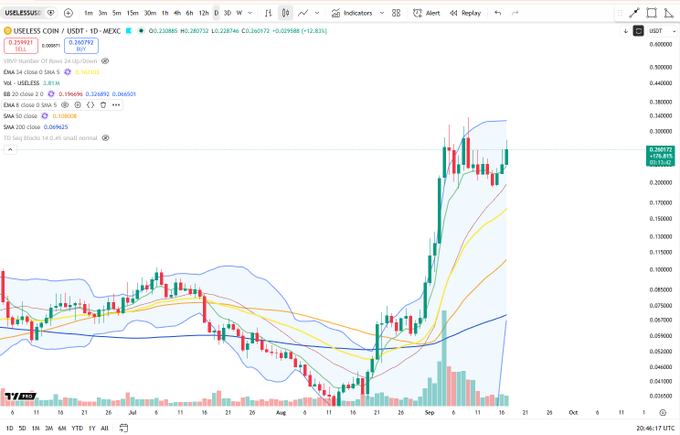
Task: Open the go-to-date calendar icon
Action: click(x=124, y=428)
